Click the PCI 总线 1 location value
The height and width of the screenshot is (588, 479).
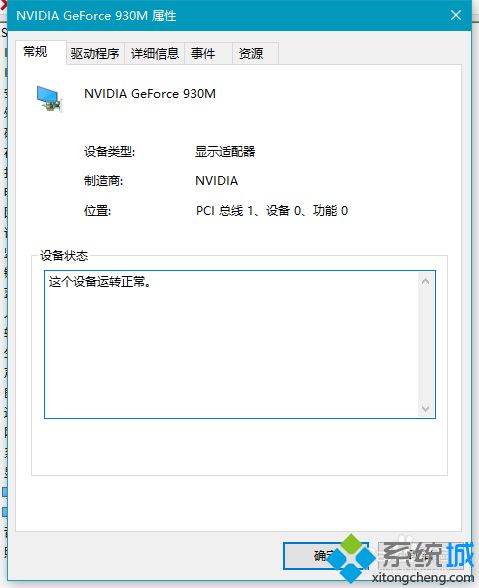click(272, 211)
